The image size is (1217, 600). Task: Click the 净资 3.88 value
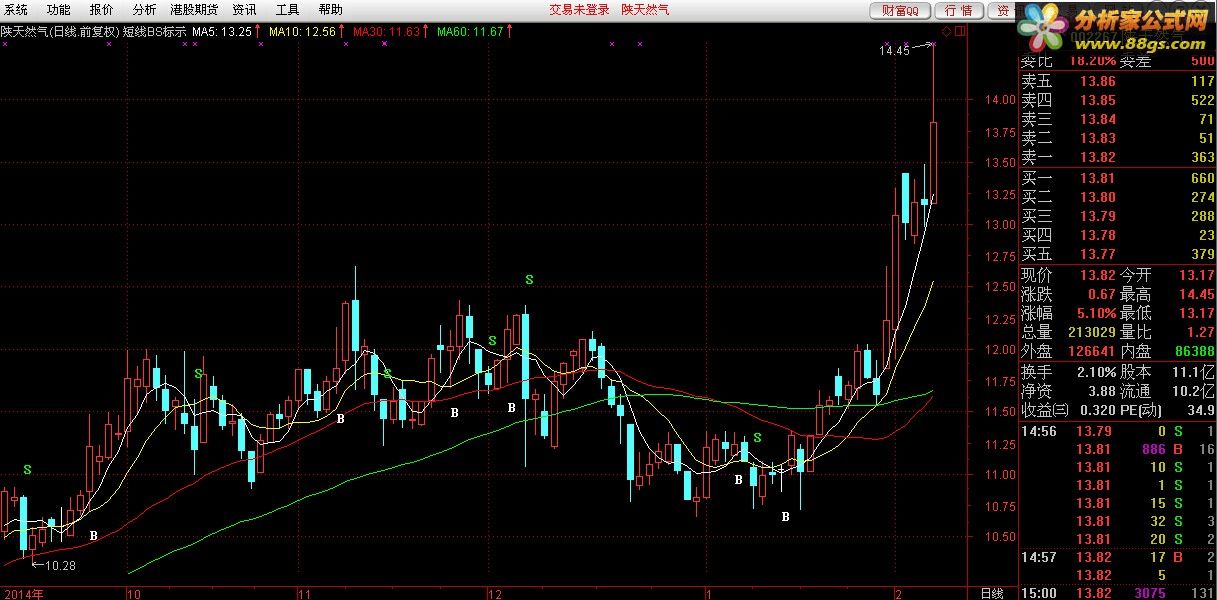[1102, 390]
